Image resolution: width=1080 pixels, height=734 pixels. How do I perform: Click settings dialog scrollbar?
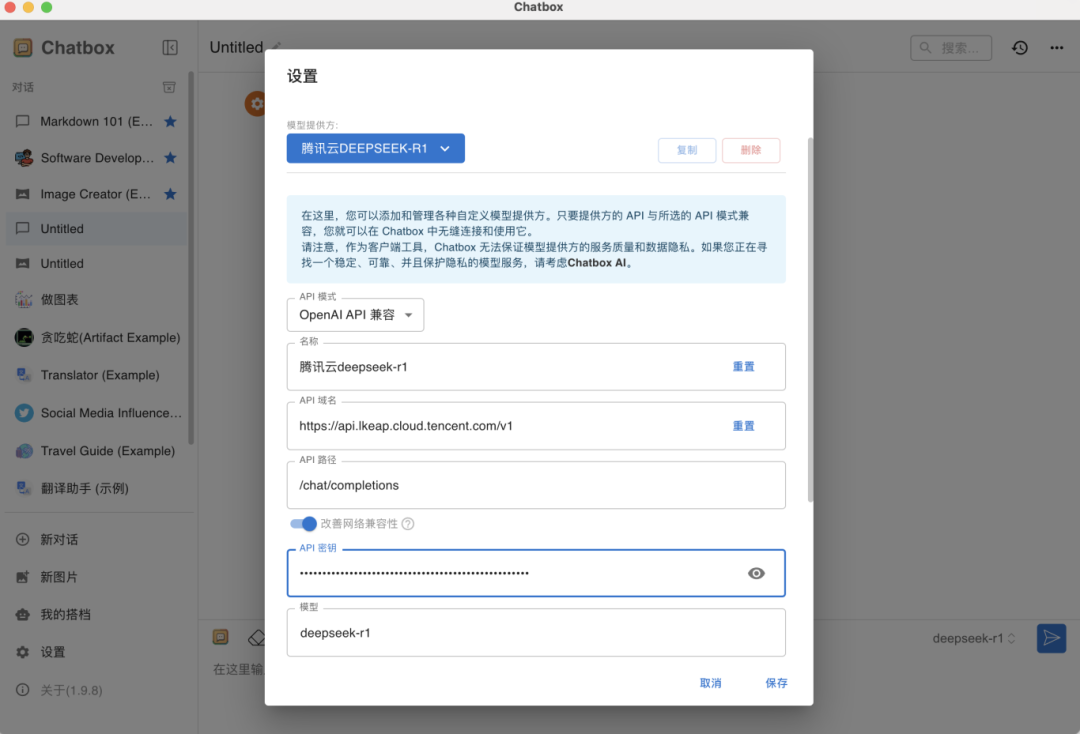click(x=810, y=319)
